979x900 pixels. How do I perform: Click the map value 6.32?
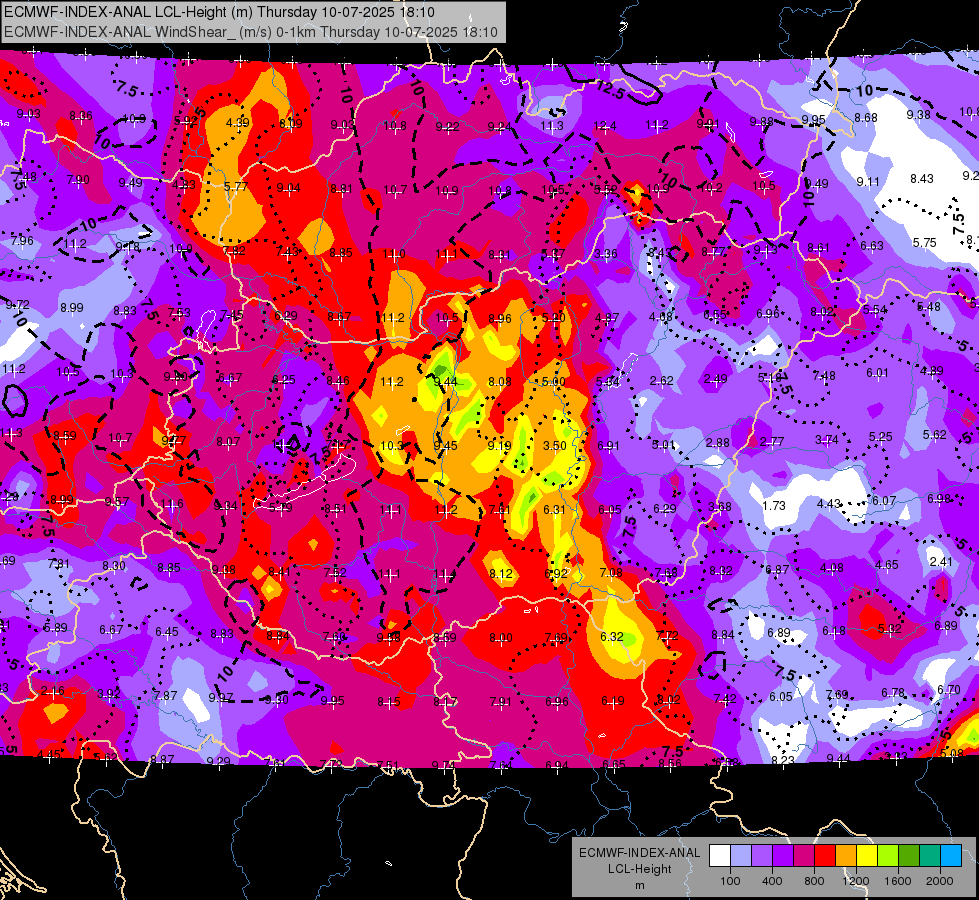pyautogui.click(x=612, y=636)
